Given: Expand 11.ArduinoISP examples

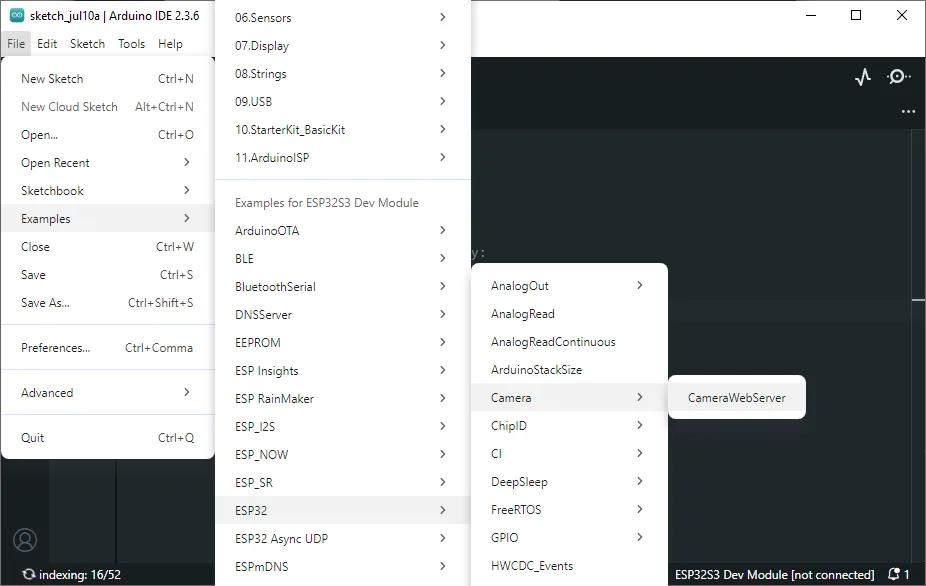Looking at the screenshot, I should point(343,158).
